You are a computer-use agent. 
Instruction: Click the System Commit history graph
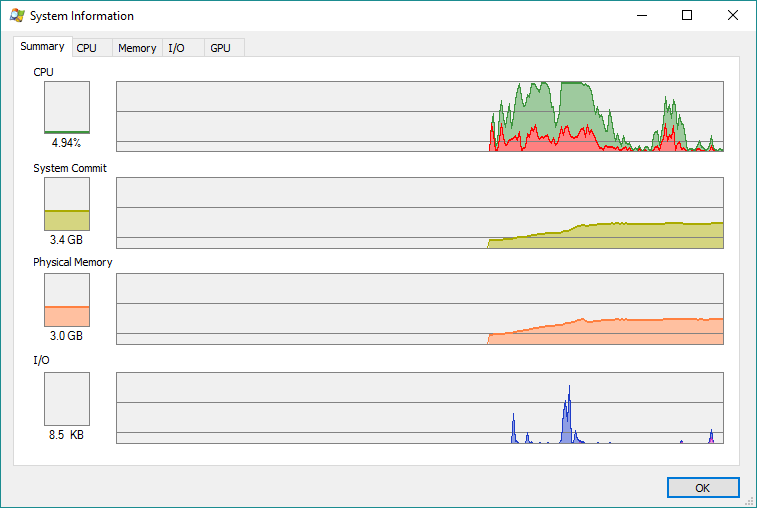coord(420,213)
